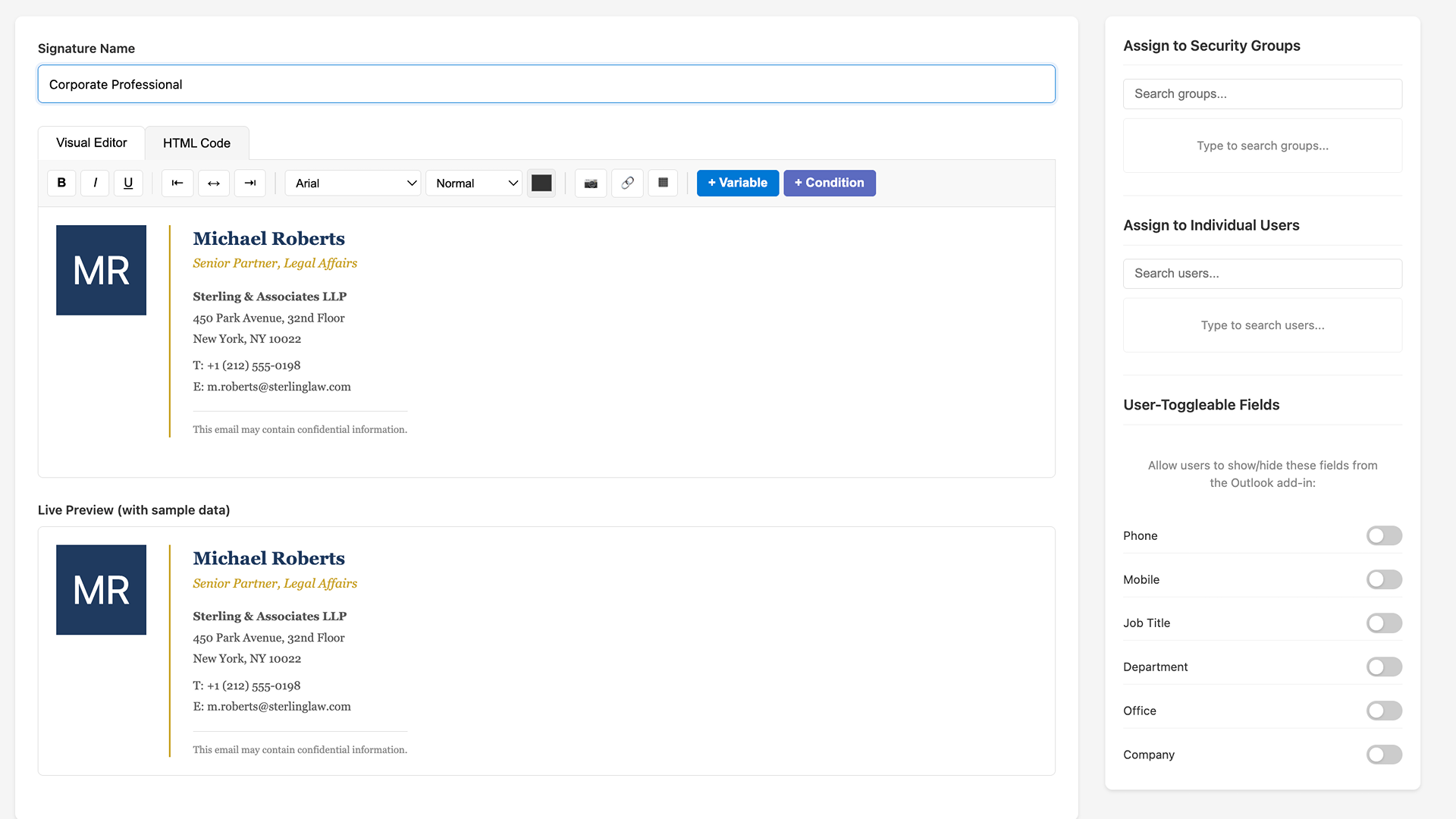Apply underline formatting
1456x819 pixels.
coord(128,183)
